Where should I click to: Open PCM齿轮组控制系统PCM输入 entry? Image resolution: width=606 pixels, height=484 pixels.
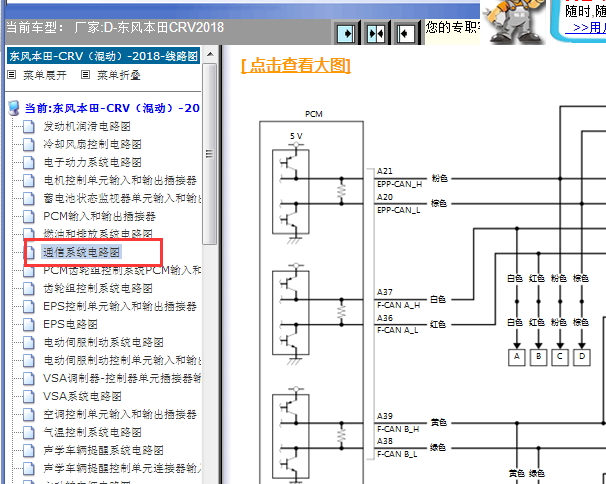[122, 270]
